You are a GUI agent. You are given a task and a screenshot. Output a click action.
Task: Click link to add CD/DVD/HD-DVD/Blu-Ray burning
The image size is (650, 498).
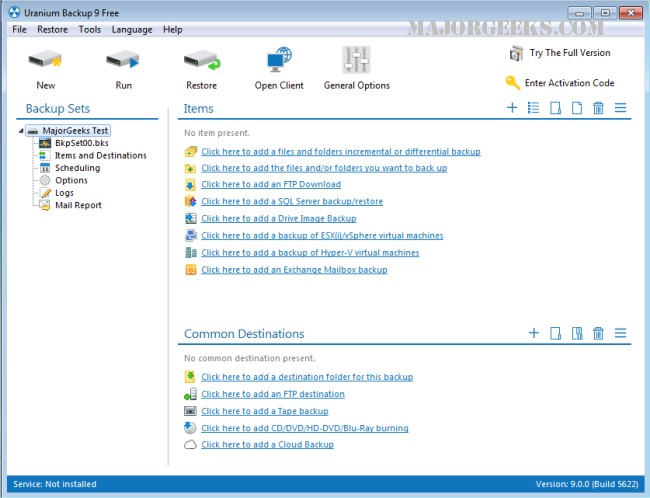pyautogui.click(x=305, y=428)
